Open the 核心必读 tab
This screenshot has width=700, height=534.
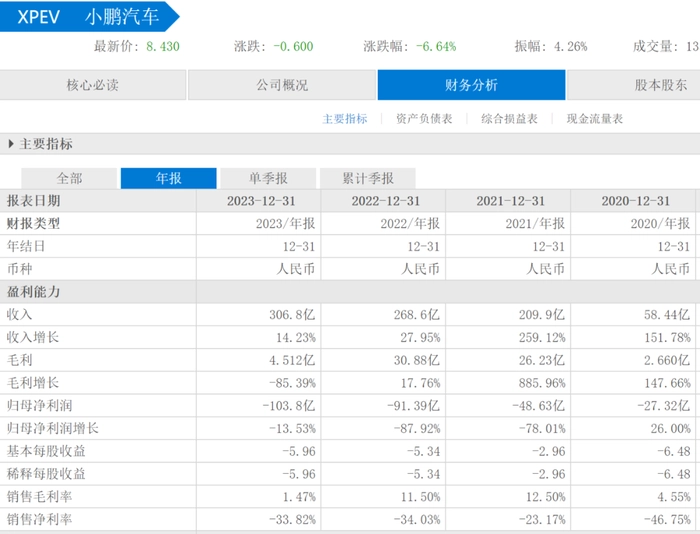(93, 85)
